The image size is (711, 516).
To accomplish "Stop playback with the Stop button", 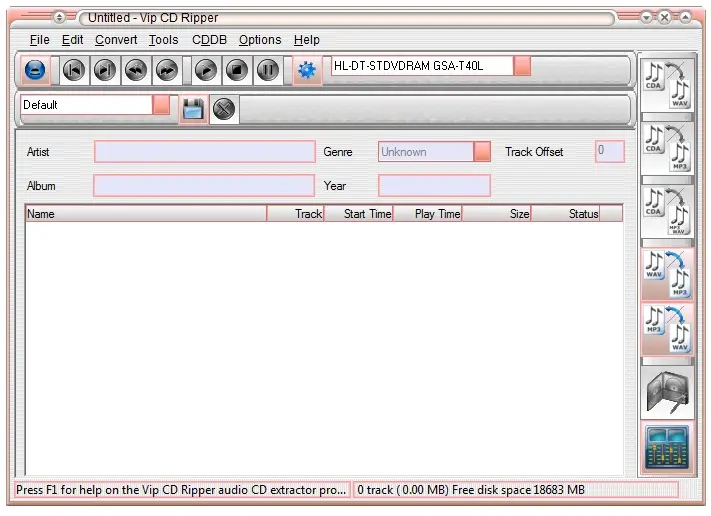I will 237,70.
